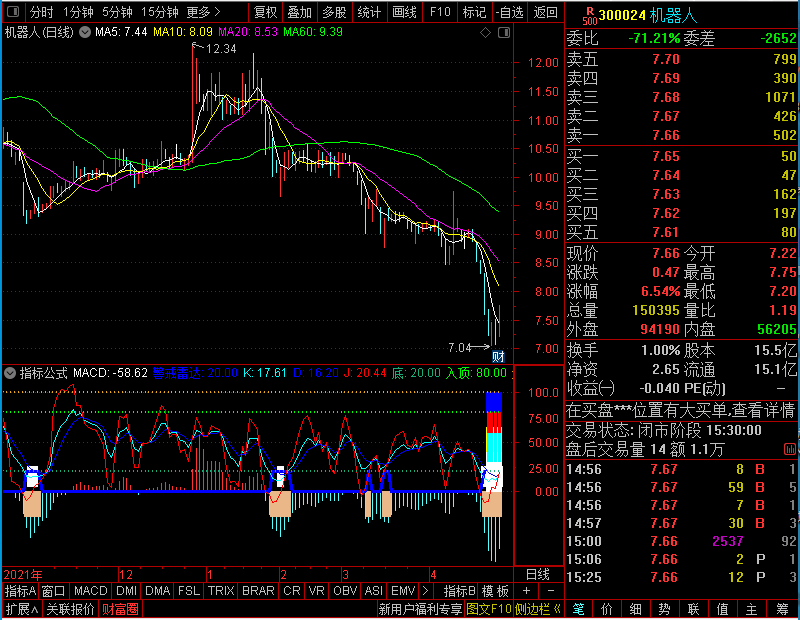
Task: Select the 1分钟 period
Action: click(78, 12)
